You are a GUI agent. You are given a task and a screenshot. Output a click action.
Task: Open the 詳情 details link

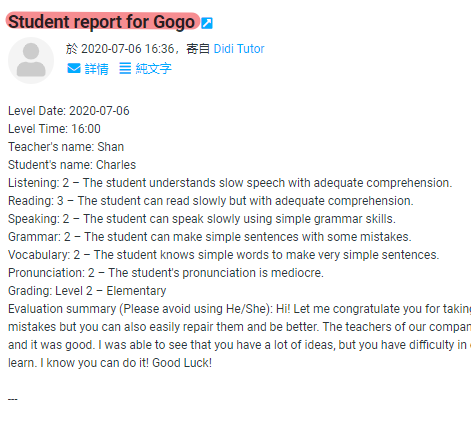click(x=96, y=69)
